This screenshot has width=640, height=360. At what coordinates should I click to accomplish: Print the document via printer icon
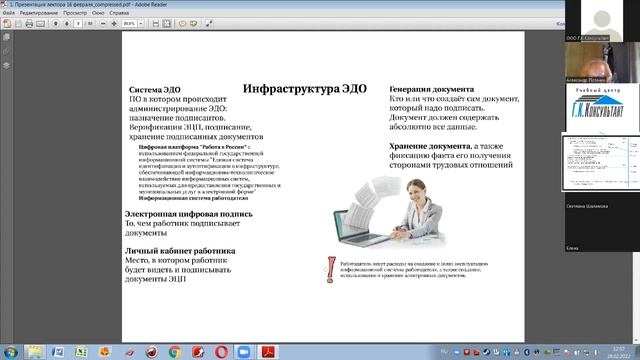(x=29, y=24)
